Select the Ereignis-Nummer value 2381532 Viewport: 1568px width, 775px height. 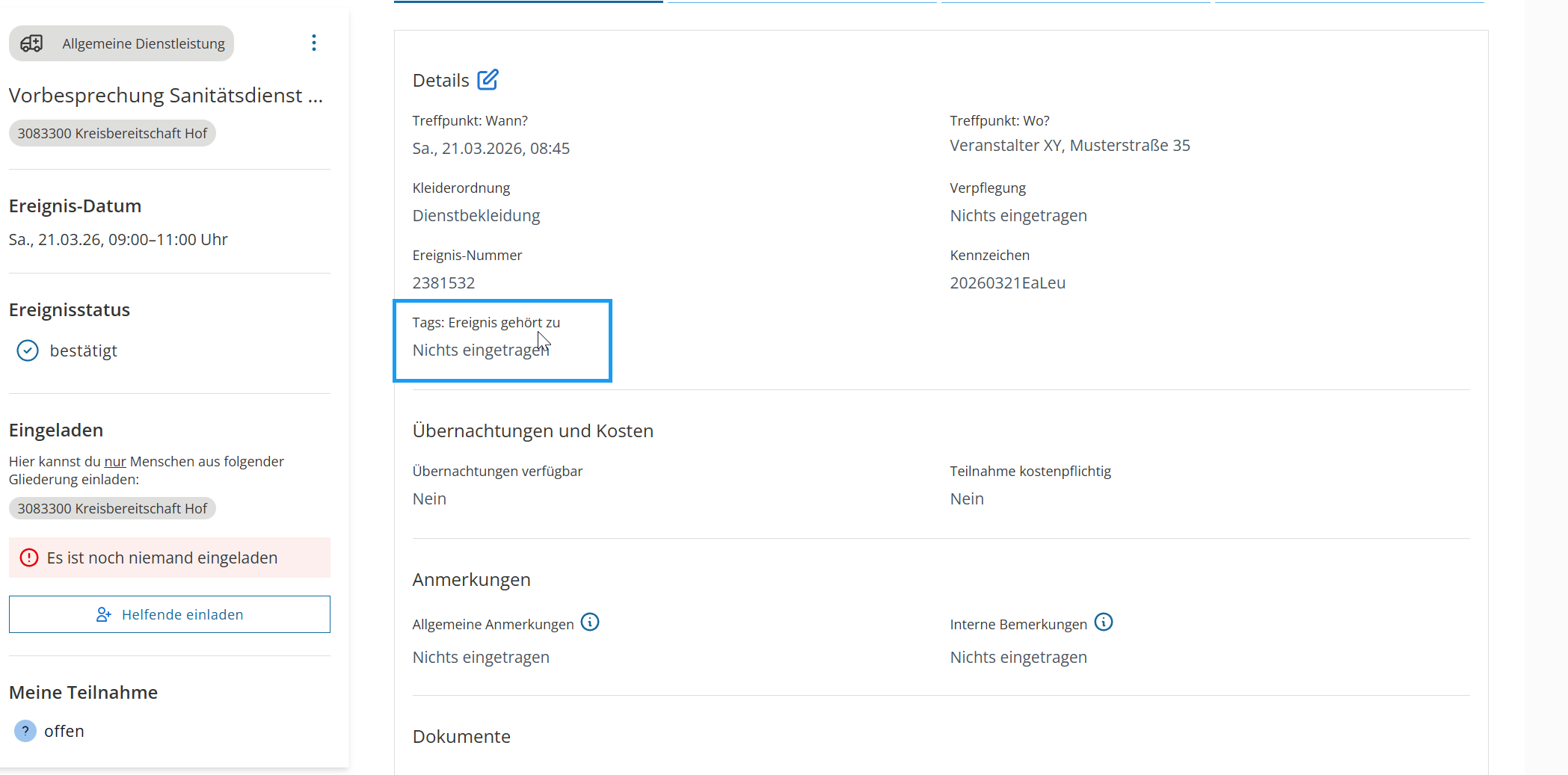tap(443, 283)
